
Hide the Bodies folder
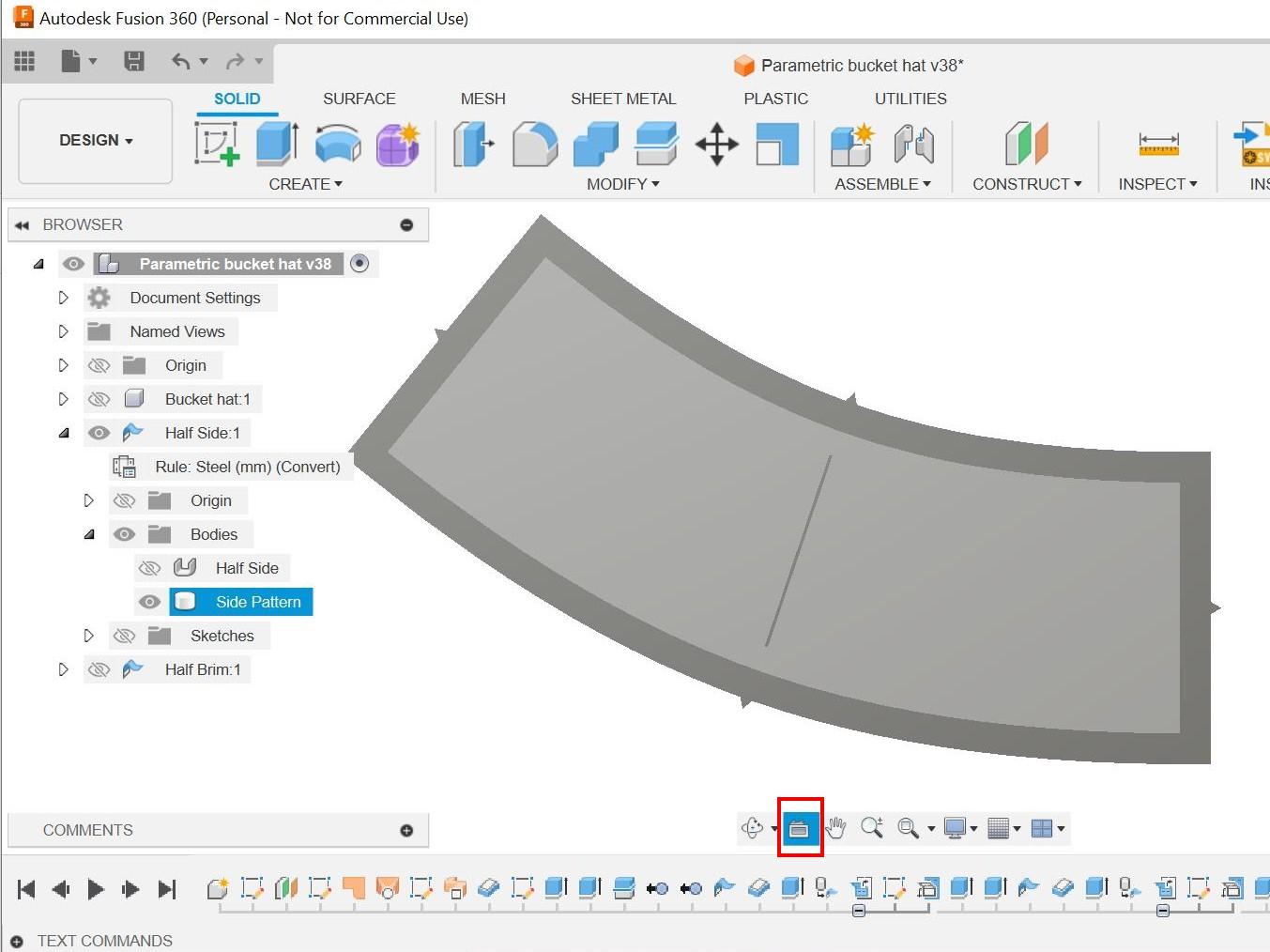[124, 534]
